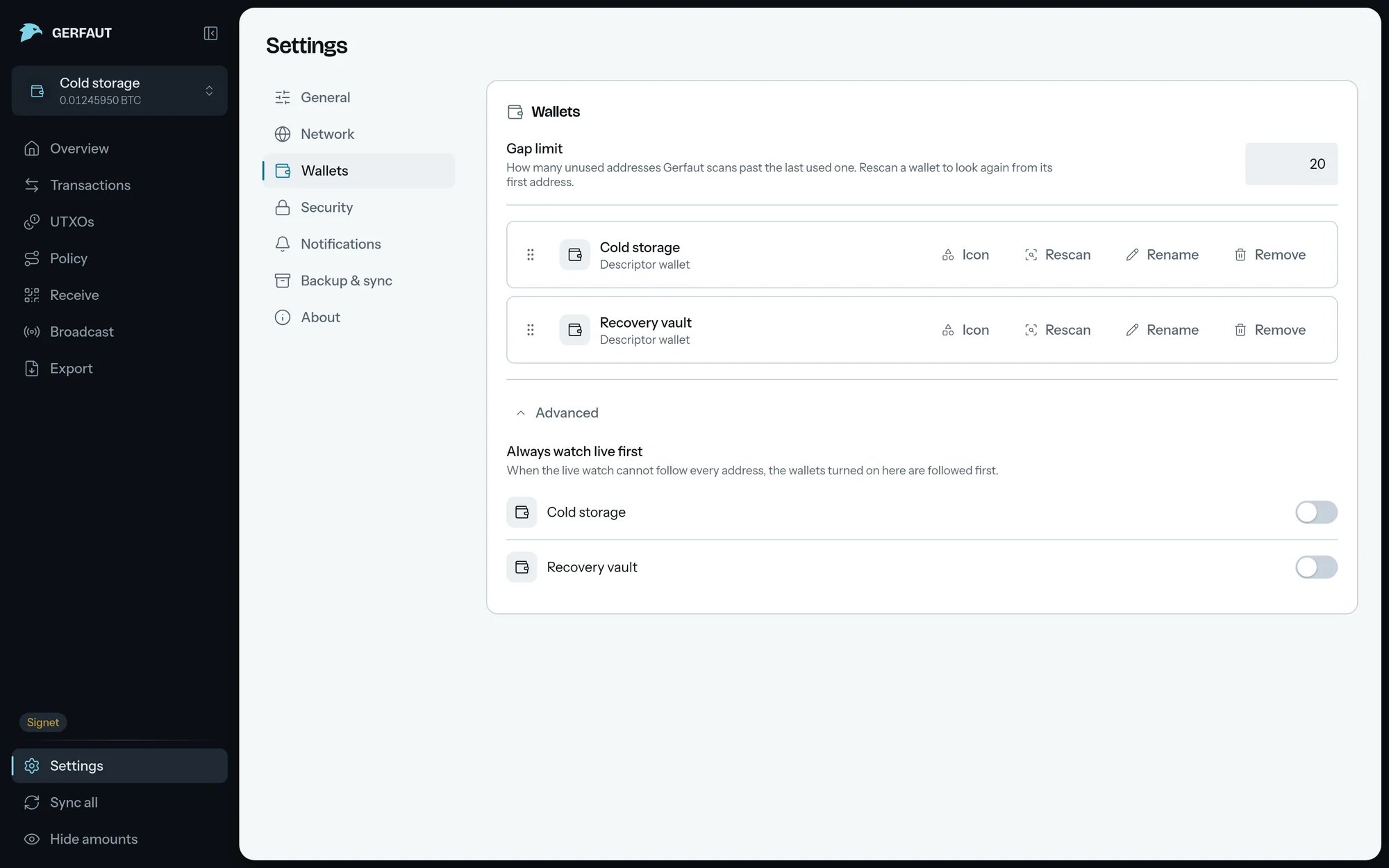
Task: Click the Gap limit value field
Action: [1291, 164]
